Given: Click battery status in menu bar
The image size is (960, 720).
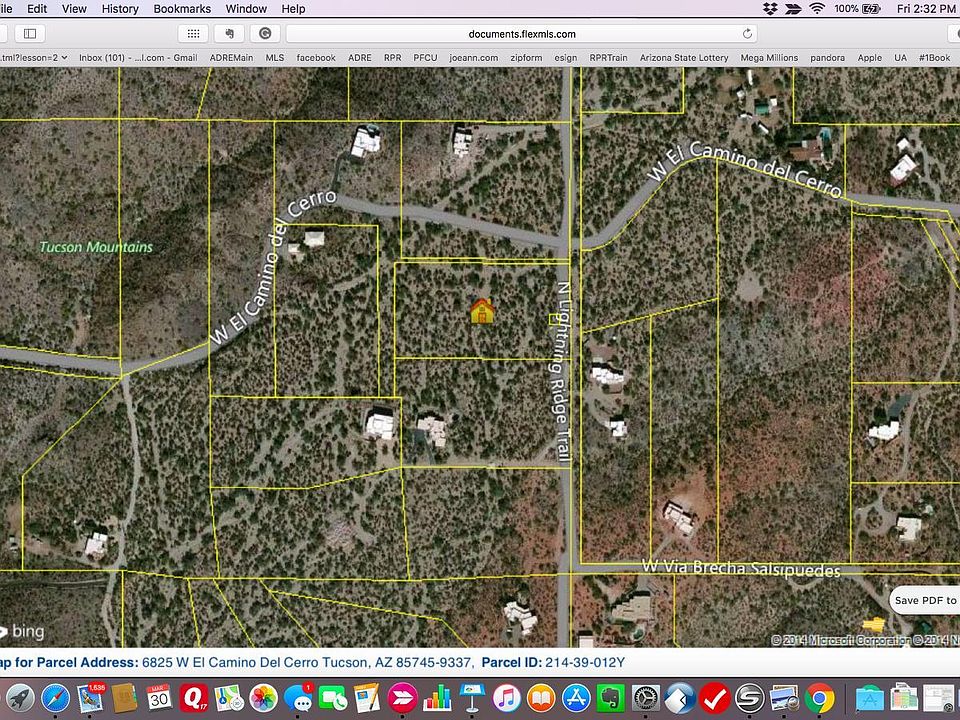Looking at the screenshot, I should pyautogui.click(x=857, y=9).
